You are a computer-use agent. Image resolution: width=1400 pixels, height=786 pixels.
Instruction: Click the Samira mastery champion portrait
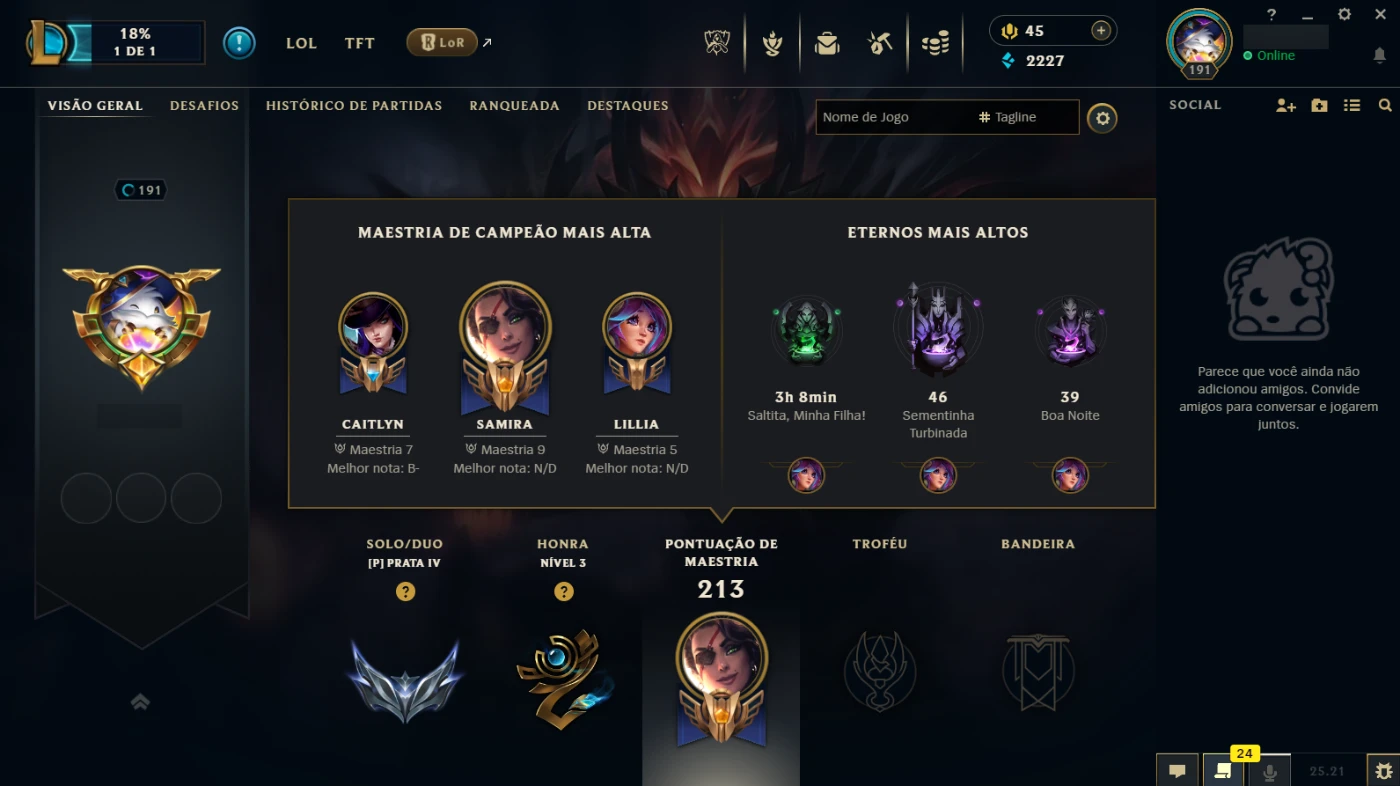[505, 327]
